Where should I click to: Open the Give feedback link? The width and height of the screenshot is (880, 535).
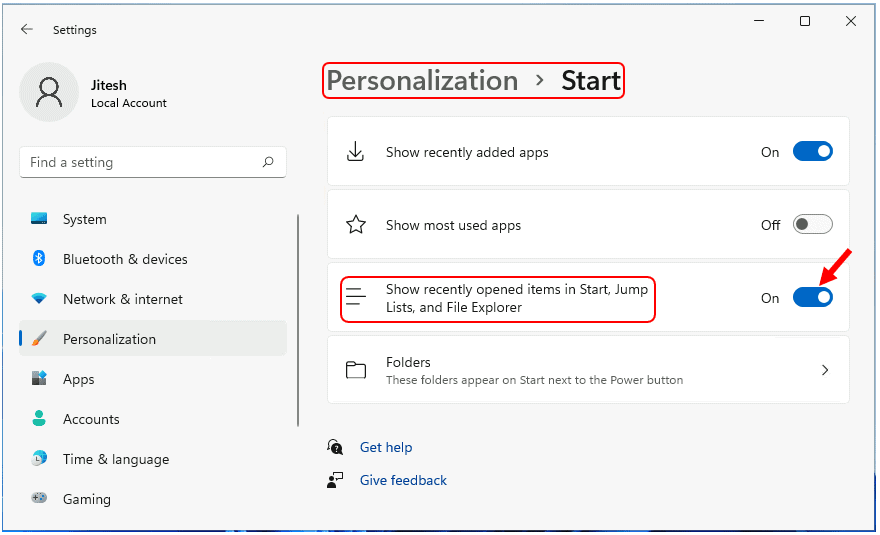tap(403, 480)
